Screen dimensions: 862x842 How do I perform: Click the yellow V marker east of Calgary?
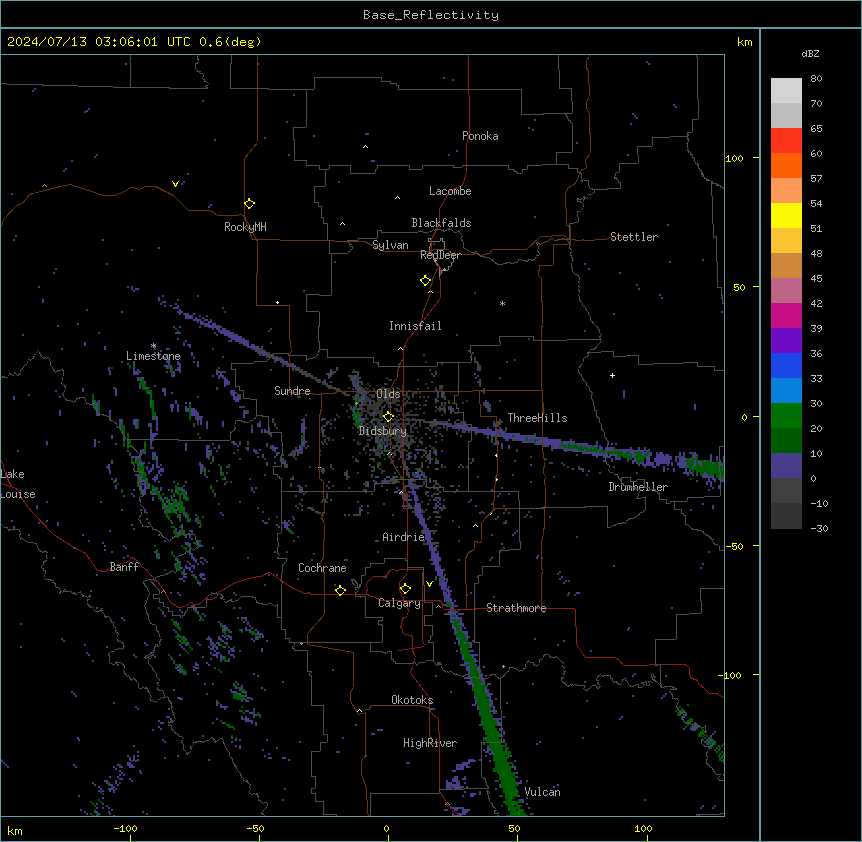point(429,584)
